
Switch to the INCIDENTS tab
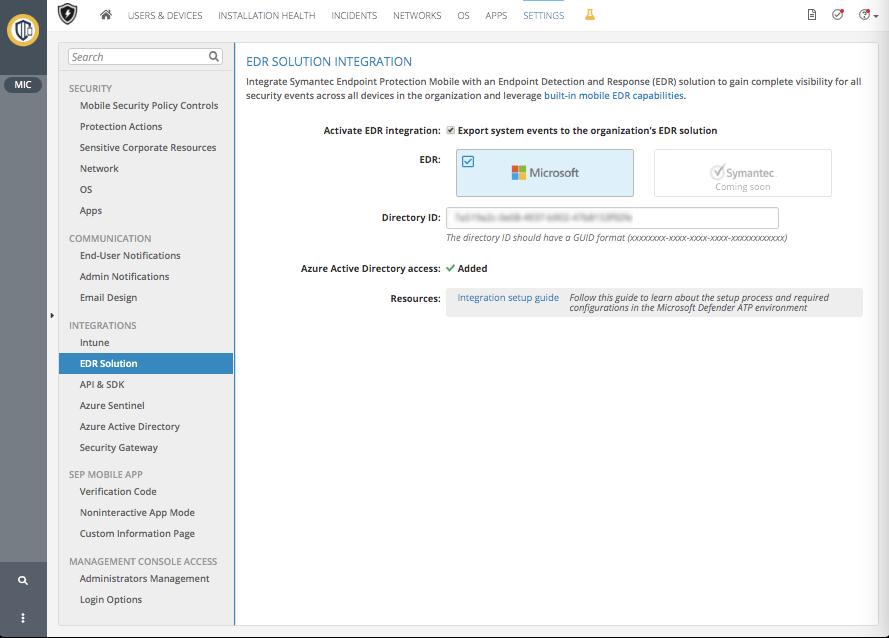354,15
